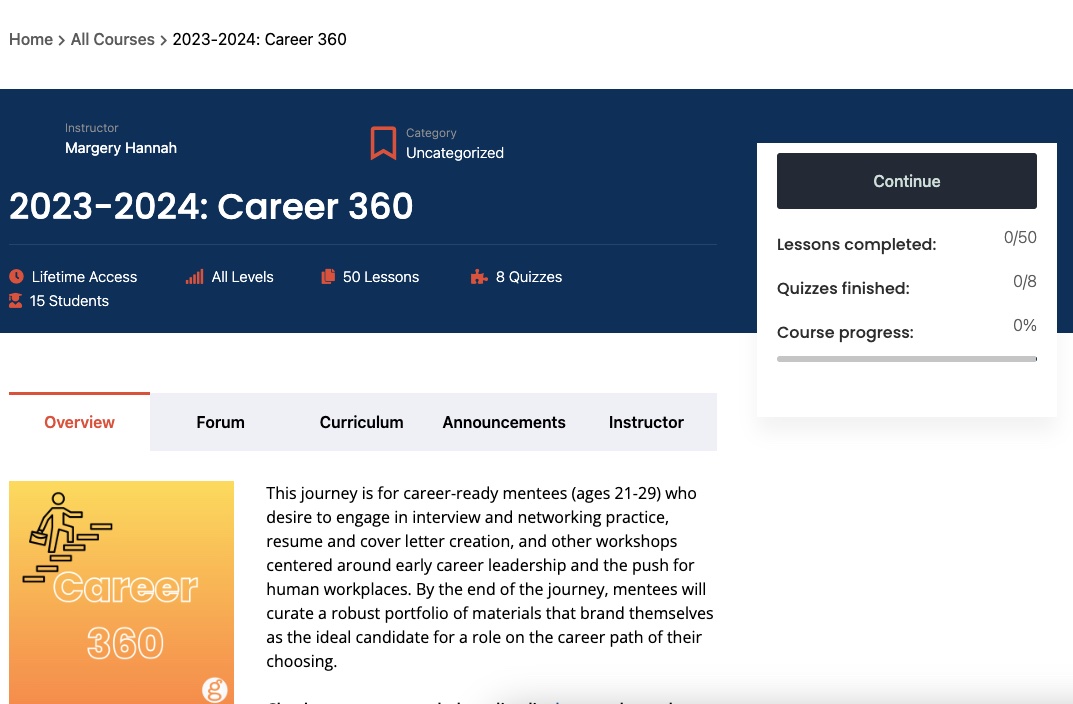1073x704 pixels.
Task: Select the Instructor tab
Action: pyautogui.click(x=646, y=422)
